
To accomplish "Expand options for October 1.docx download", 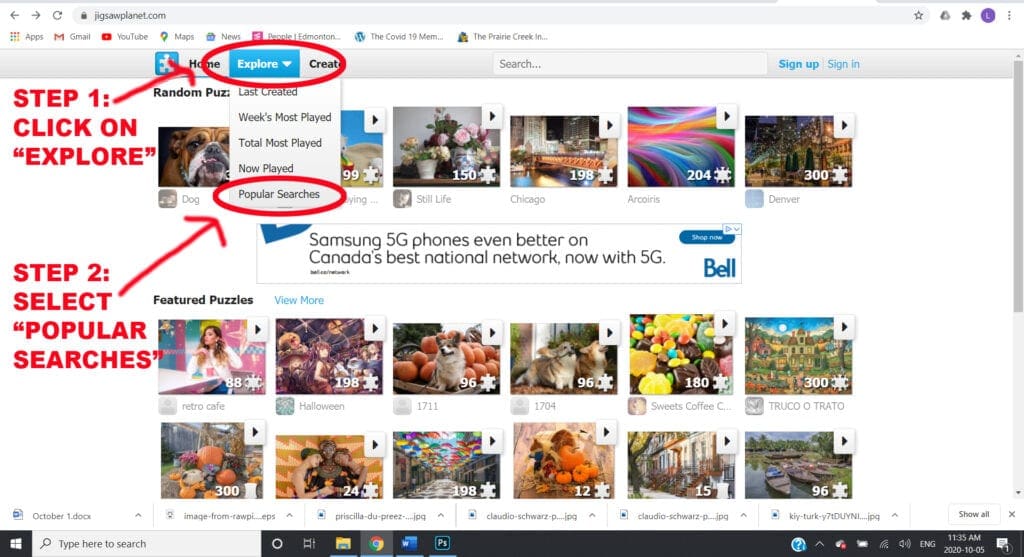I will [x=138, y=515].
